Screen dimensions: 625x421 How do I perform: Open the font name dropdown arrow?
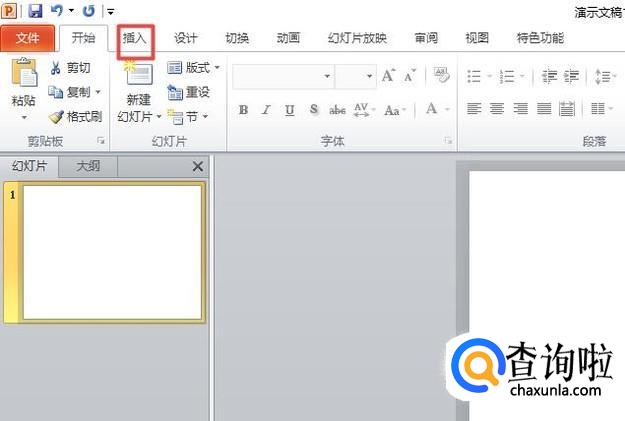(x=327, y=76)
